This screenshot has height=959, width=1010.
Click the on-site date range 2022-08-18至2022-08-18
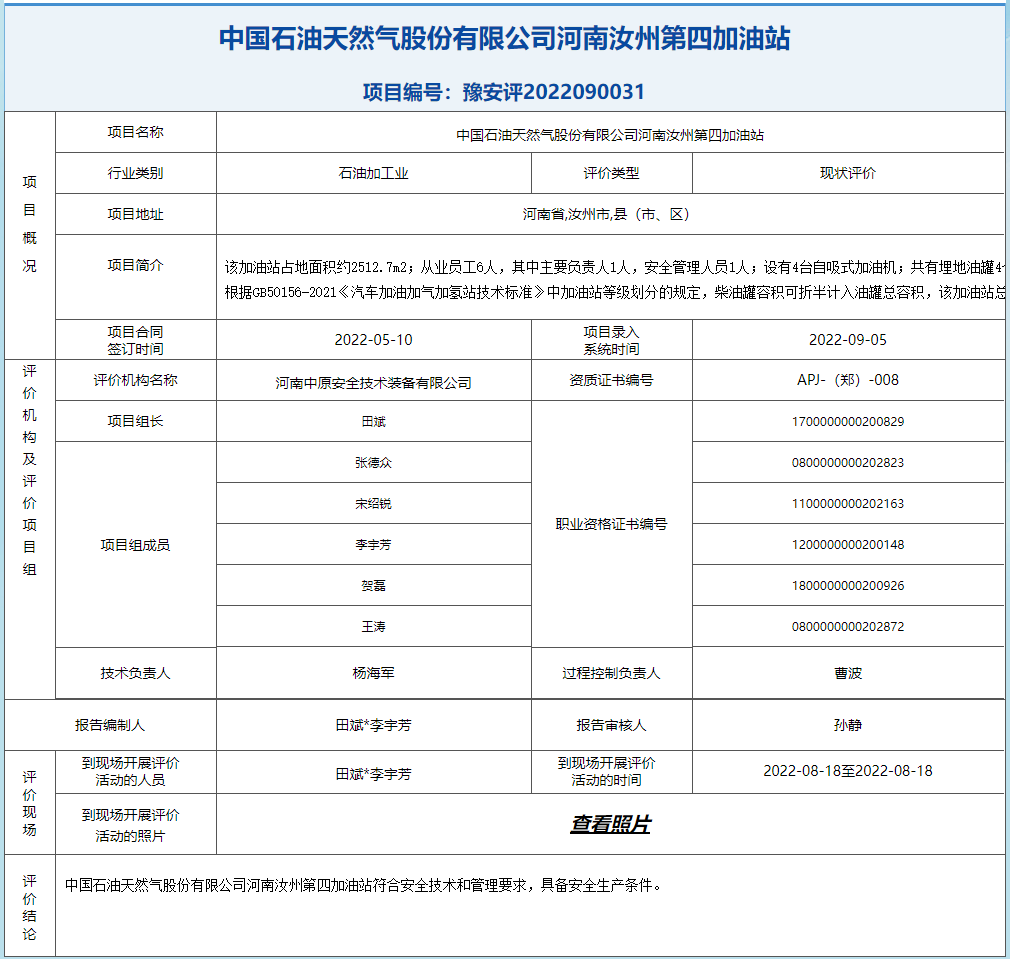(x=848, y=771)
